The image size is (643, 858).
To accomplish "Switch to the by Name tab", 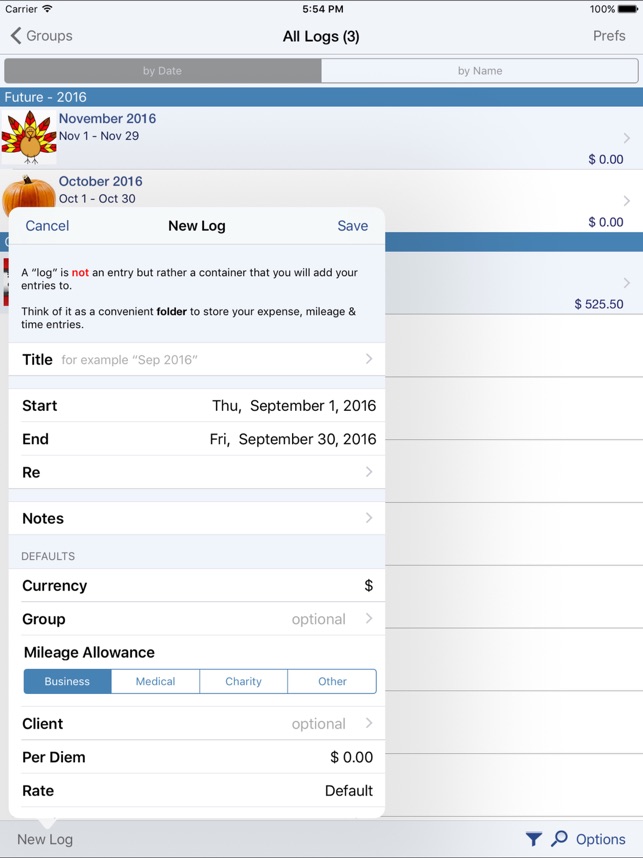I will click(x=479, y=71).
